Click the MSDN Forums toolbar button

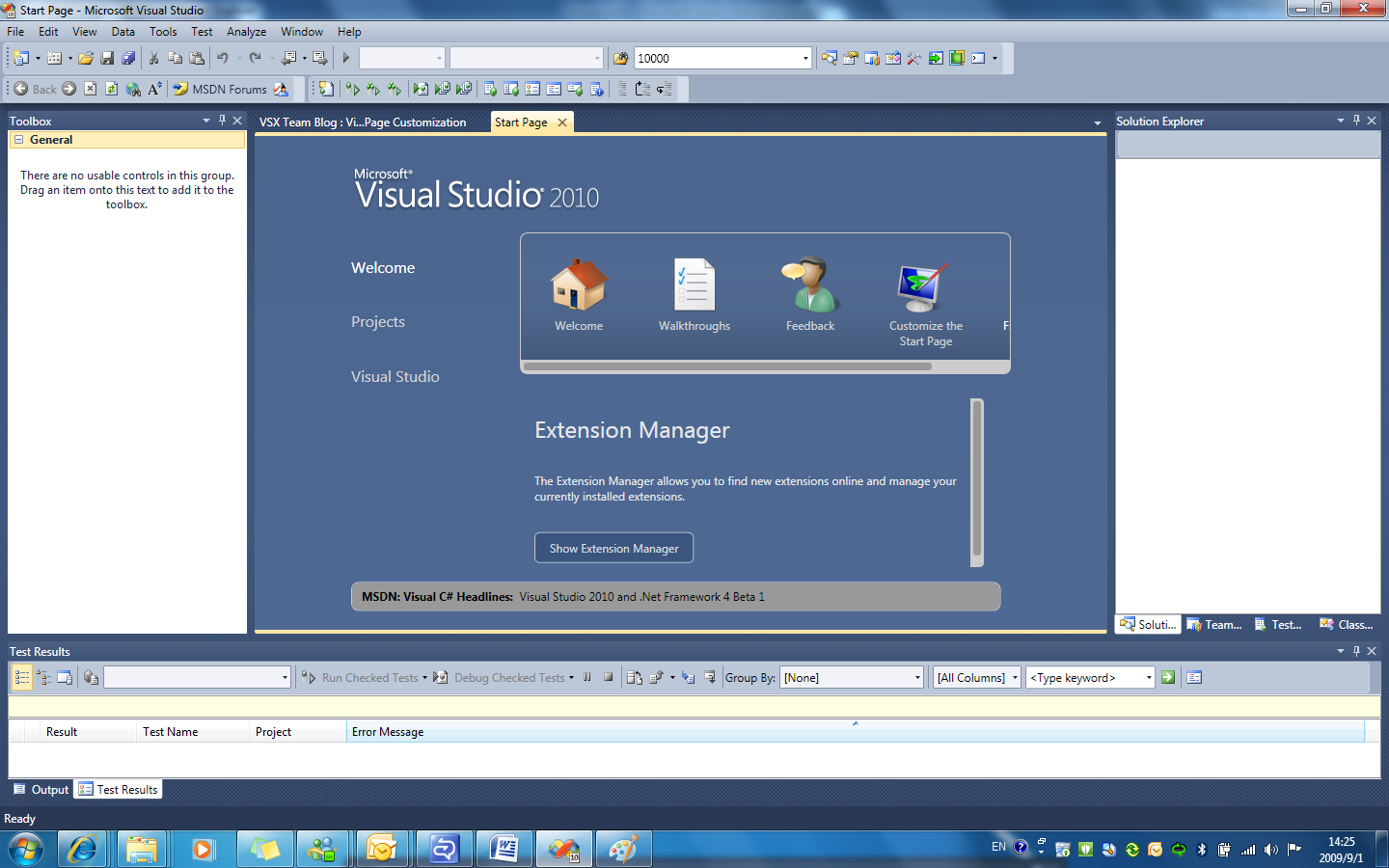(220, 89)
